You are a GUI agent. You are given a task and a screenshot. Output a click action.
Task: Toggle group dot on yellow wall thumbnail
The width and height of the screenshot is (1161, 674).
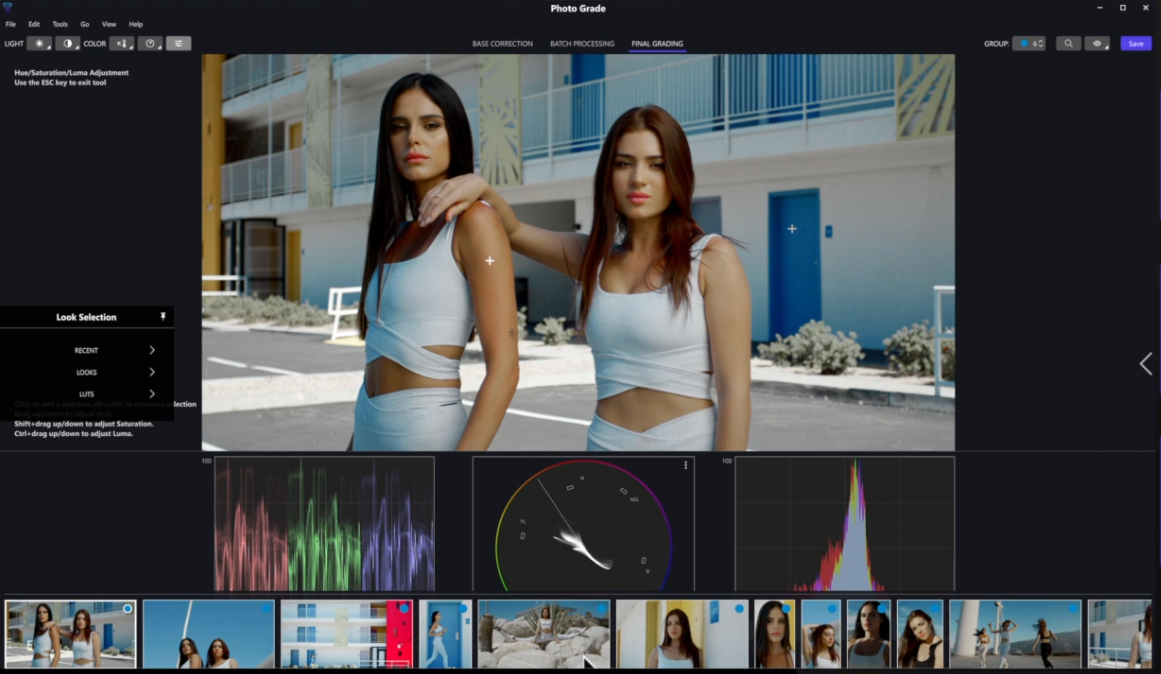[x=739, y=609]
